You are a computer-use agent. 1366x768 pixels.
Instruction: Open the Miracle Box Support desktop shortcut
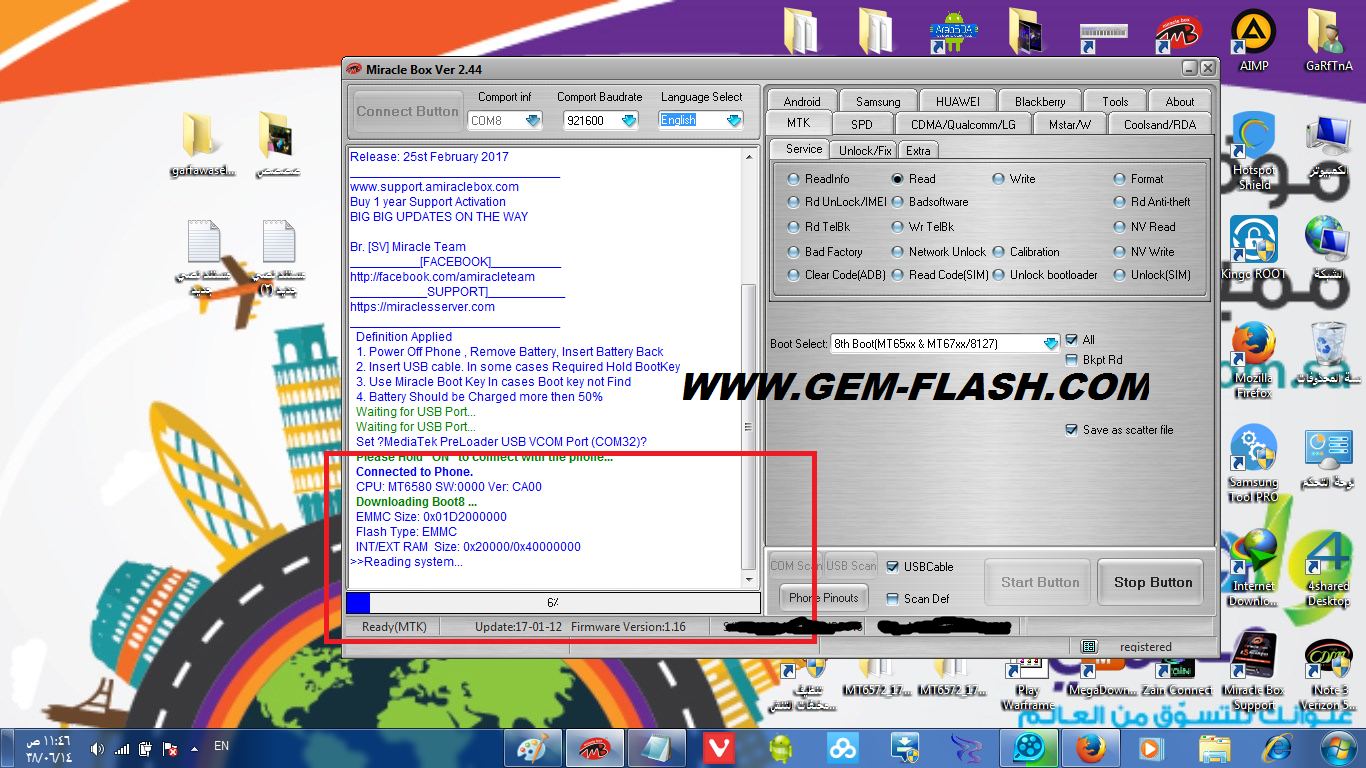point(1254,670)
